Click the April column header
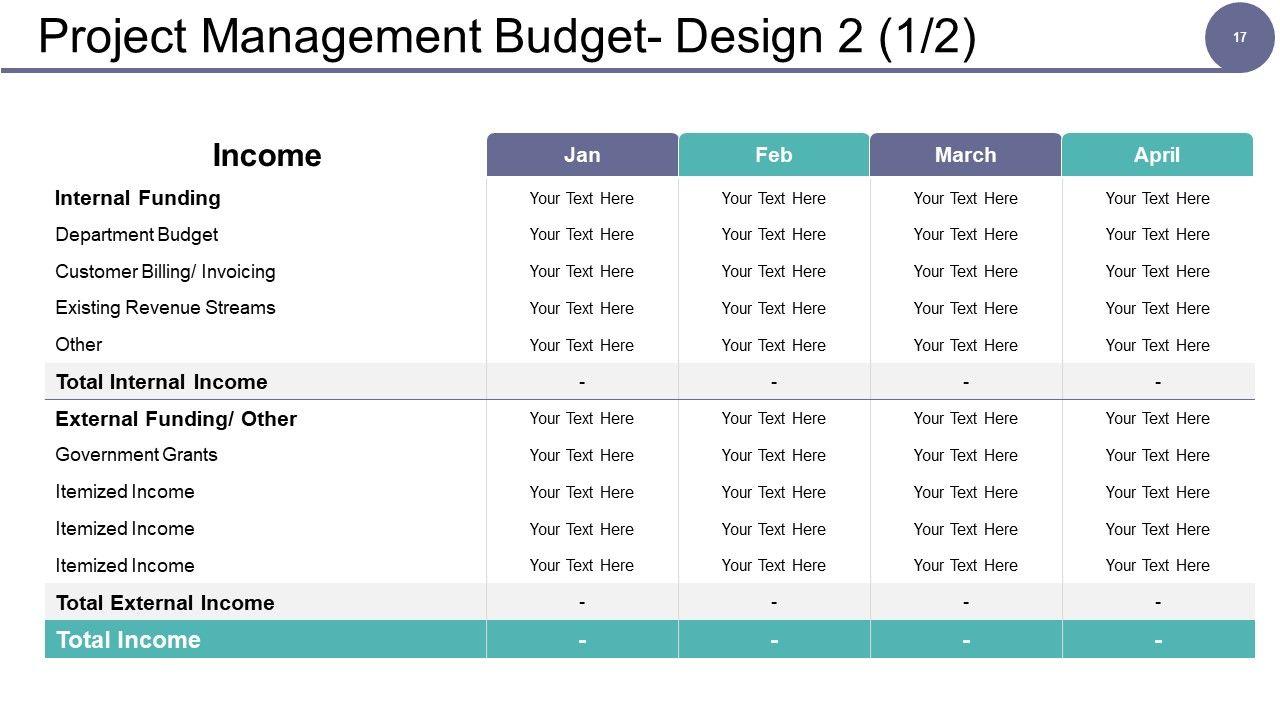 click(1157, 155)
